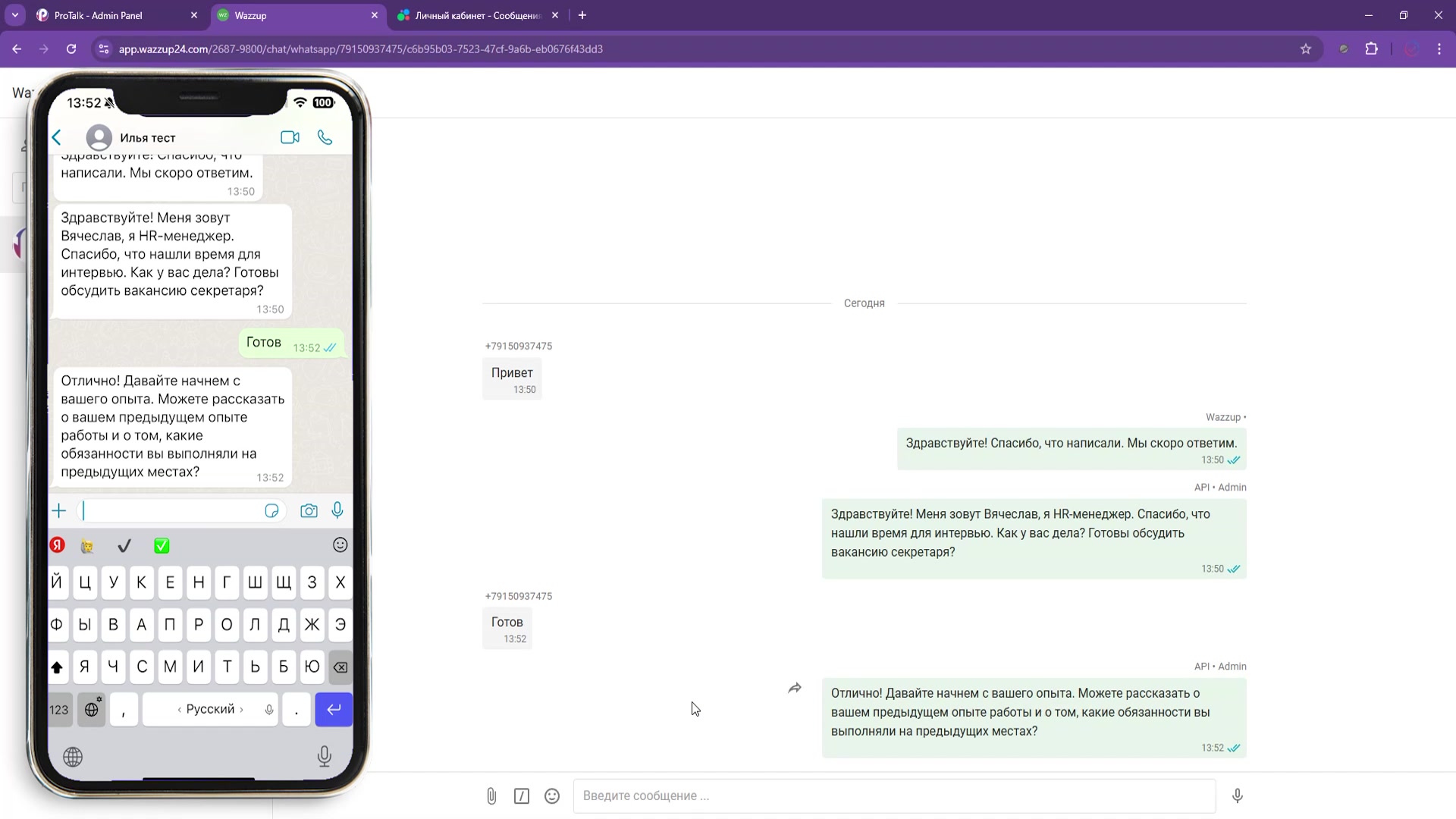Tap the video call icon on phone

[x=290, y=137]
